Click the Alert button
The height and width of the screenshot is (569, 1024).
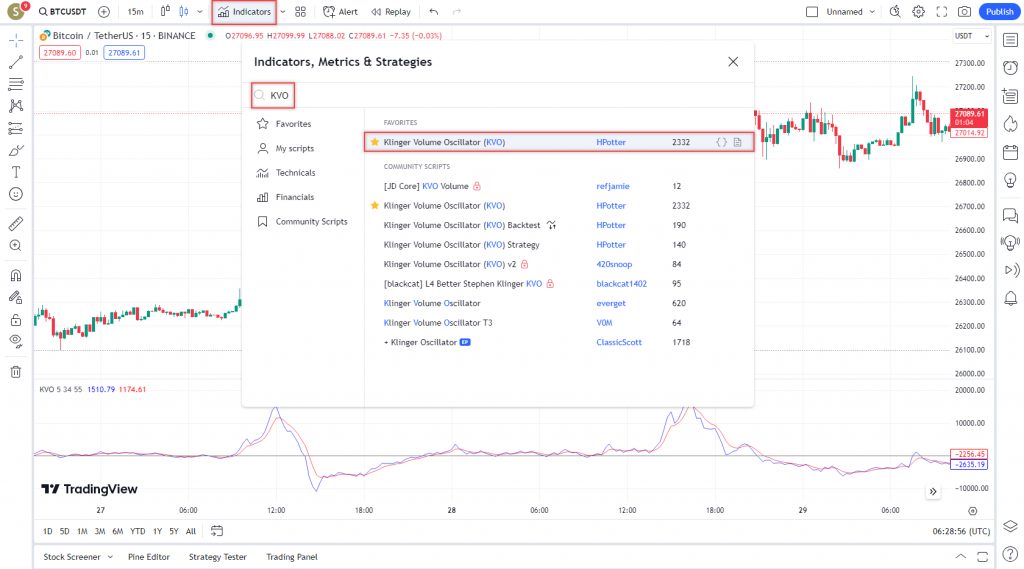click(x=340, y=12)
